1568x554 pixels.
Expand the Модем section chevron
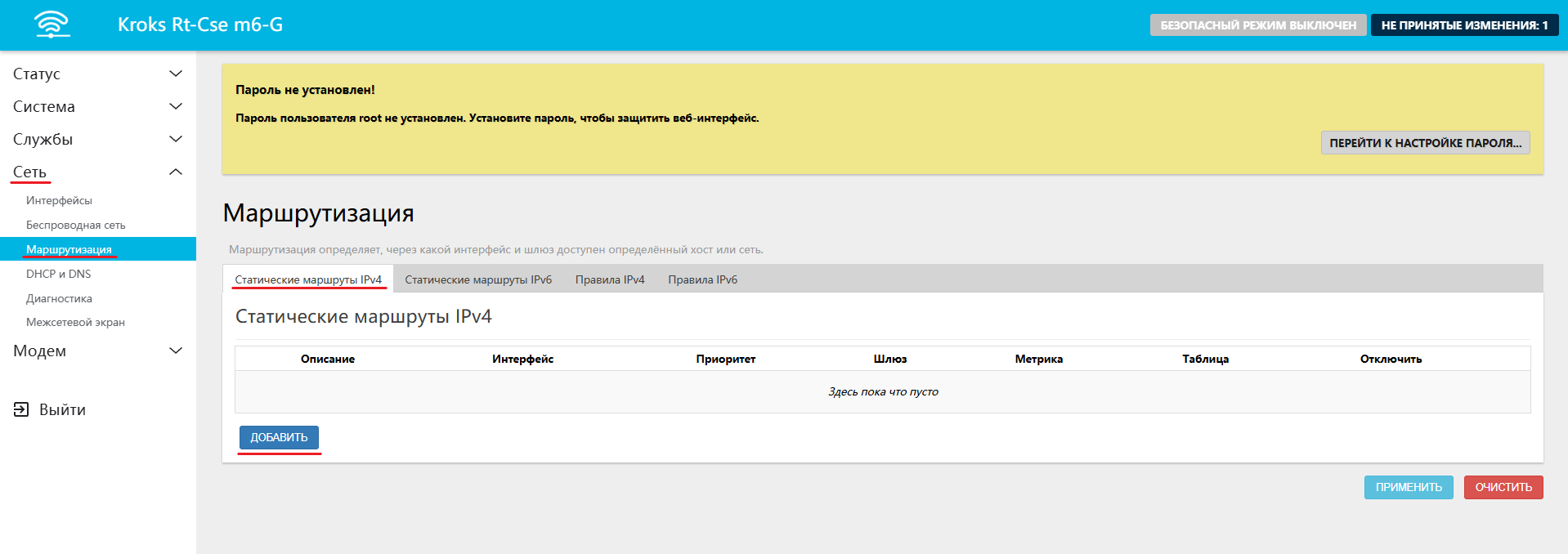(175, 351)
